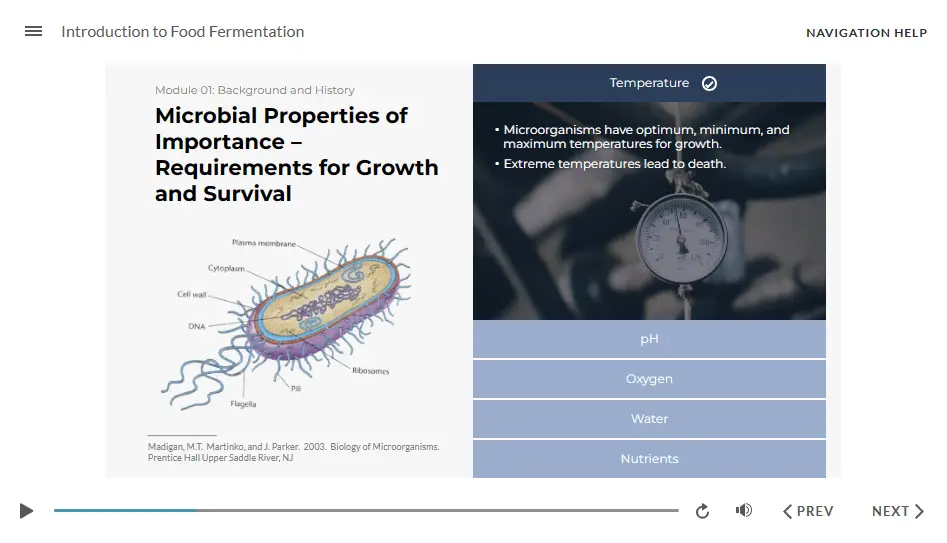Click the PREV left chevron arrow
The width and height of the screenshot is (947, 543).
click(x=788, y=511)
